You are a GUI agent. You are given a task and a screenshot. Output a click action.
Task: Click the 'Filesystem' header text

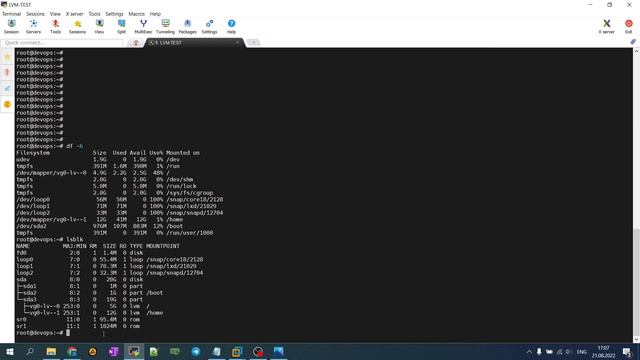33,153
